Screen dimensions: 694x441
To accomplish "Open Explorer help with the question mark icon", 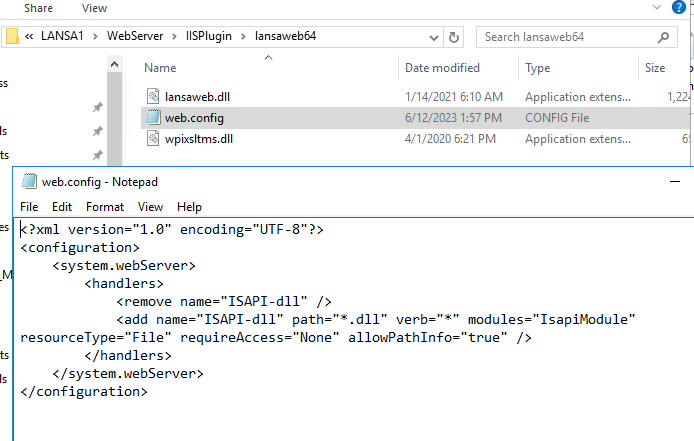I will pos(679,7).
